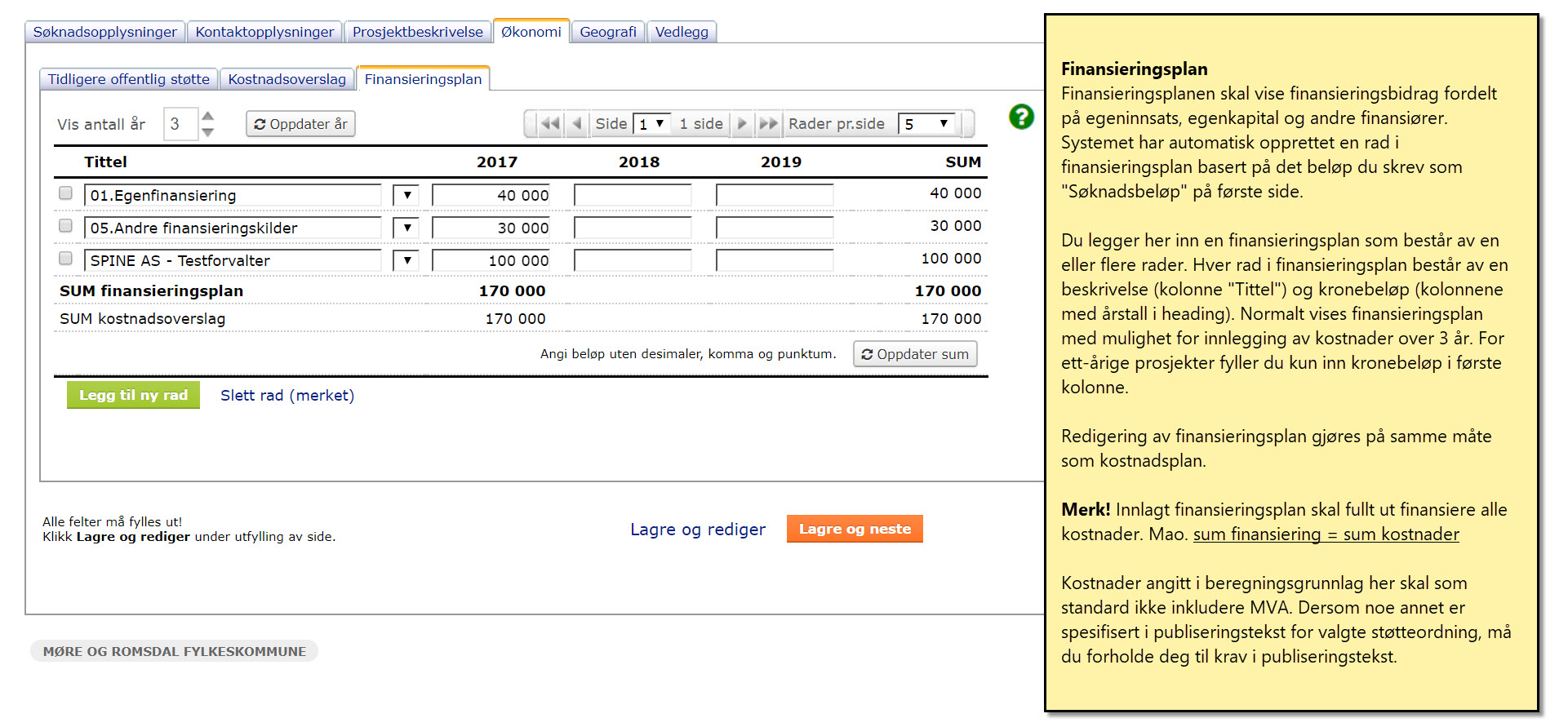Select the Økonomi tab
The height and width of the screenshot is (727, 1568).
pyautogui.click(x=531, y=31)
